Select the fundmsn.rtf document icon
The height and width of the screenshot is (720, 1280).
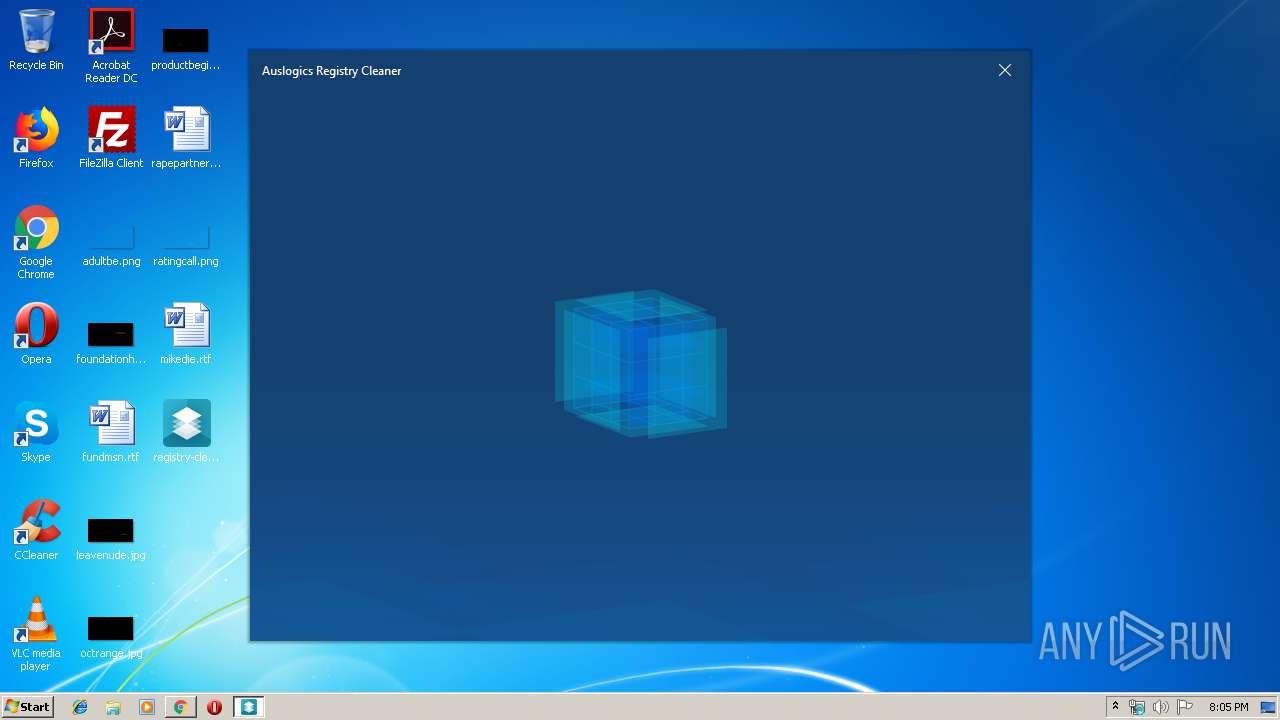point(111,432)
